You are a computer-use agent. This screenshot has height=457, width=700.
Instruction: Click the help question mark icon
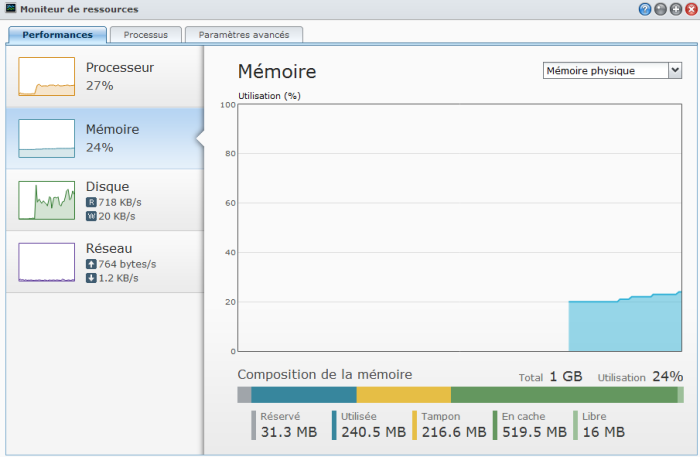pyautogui.click(x=645, y=9)
